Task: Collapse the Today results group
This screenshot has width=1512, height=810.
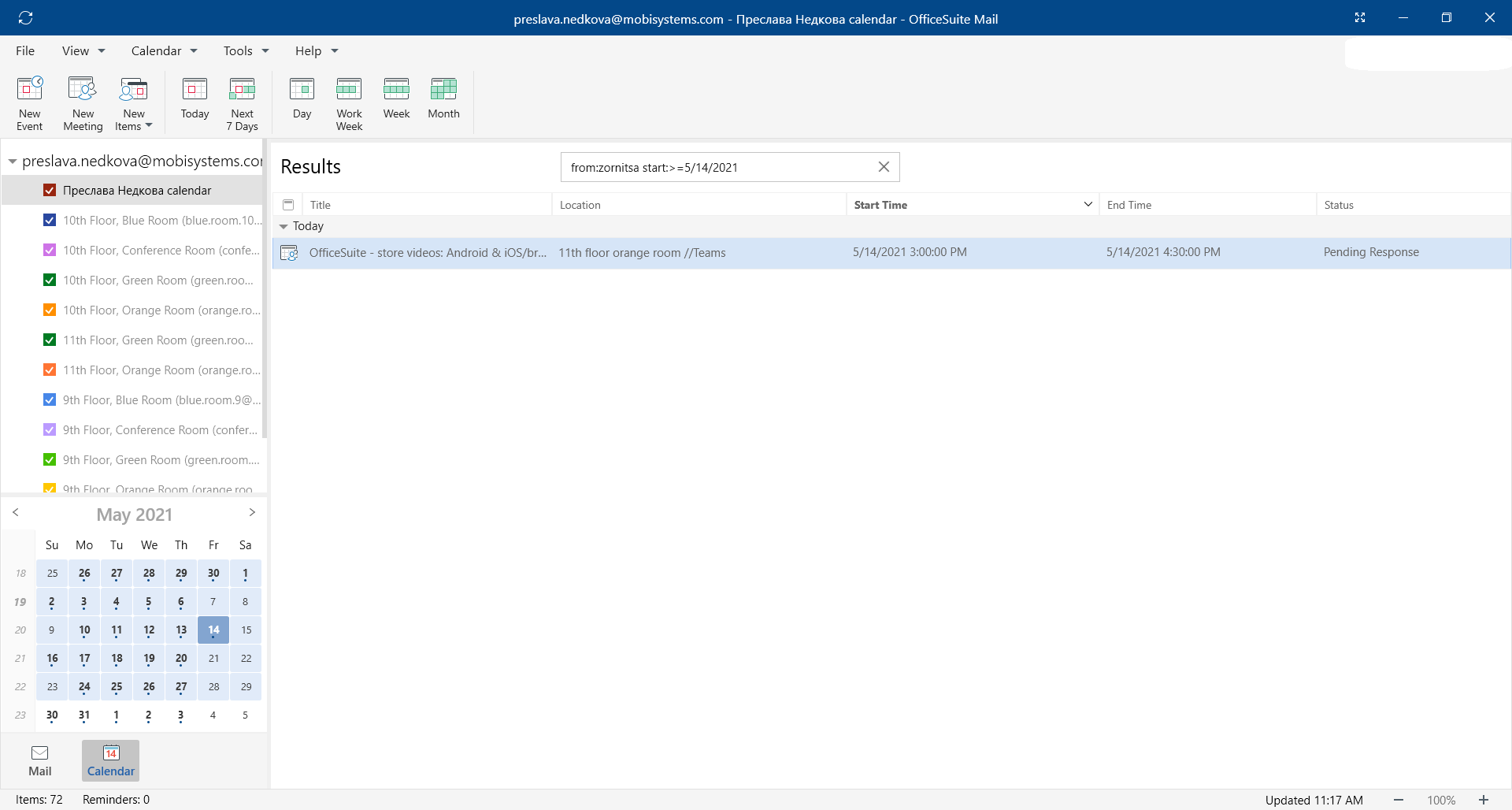Action: coord(283,226)
